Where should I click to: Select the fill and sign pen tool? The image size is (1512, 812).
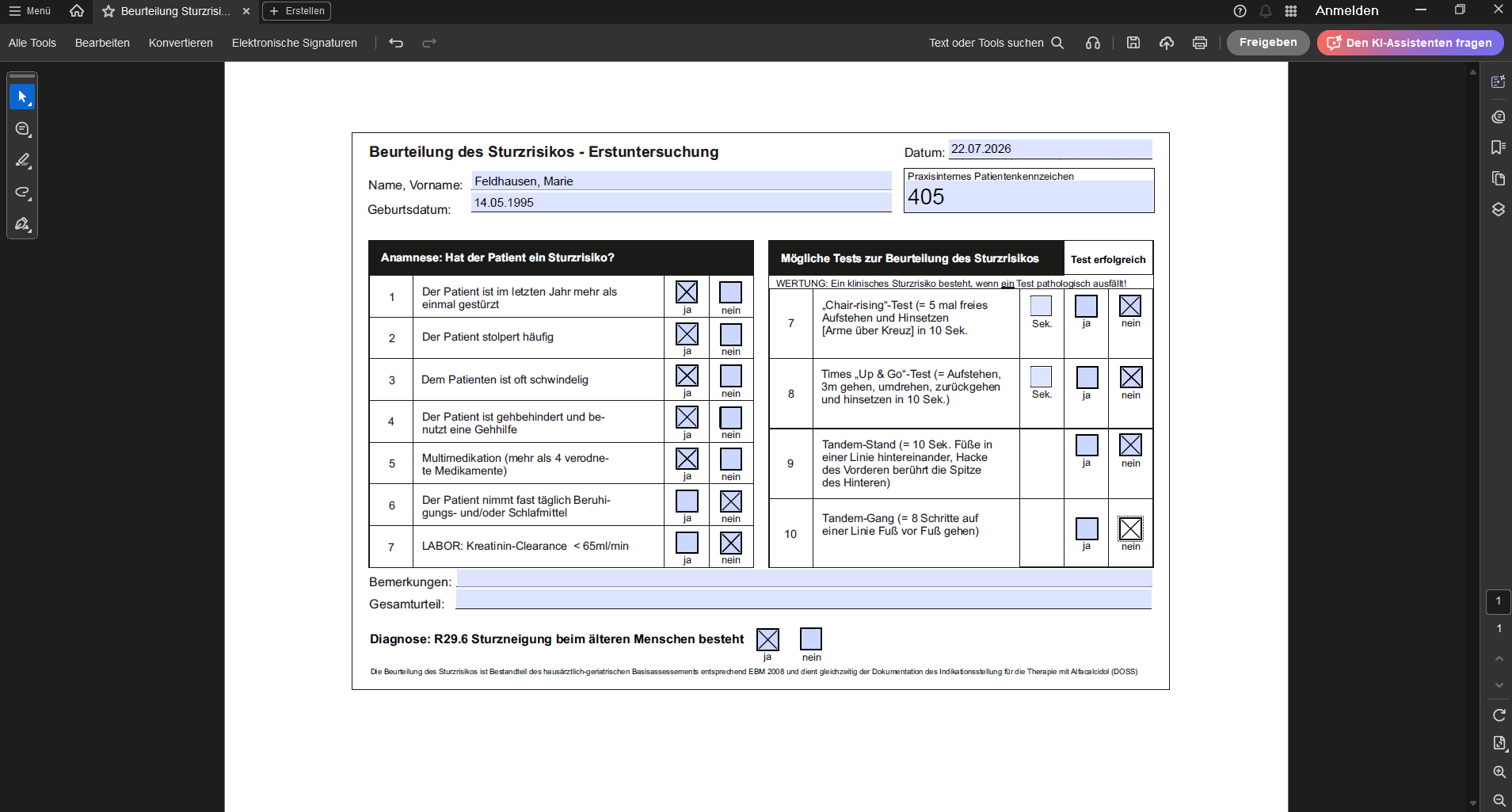click(22, 223)
